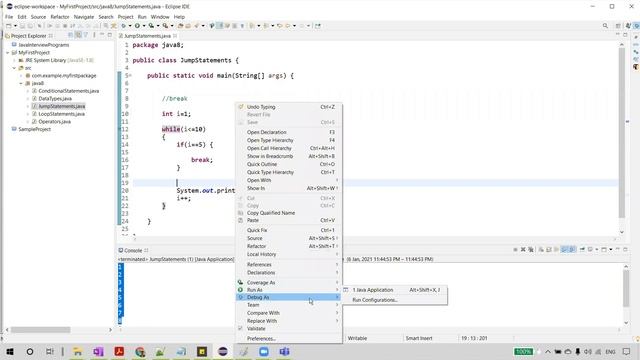The image size is (640, 360).
Task: Click the Zoom icon in the taskbar
Action: coord(264,351)
